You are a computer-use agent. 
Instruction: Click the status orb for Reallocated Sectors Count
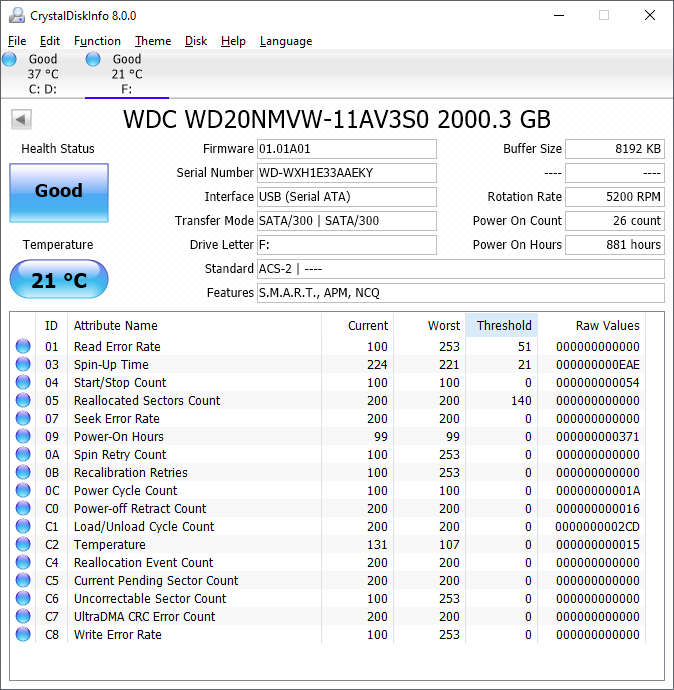23,400
